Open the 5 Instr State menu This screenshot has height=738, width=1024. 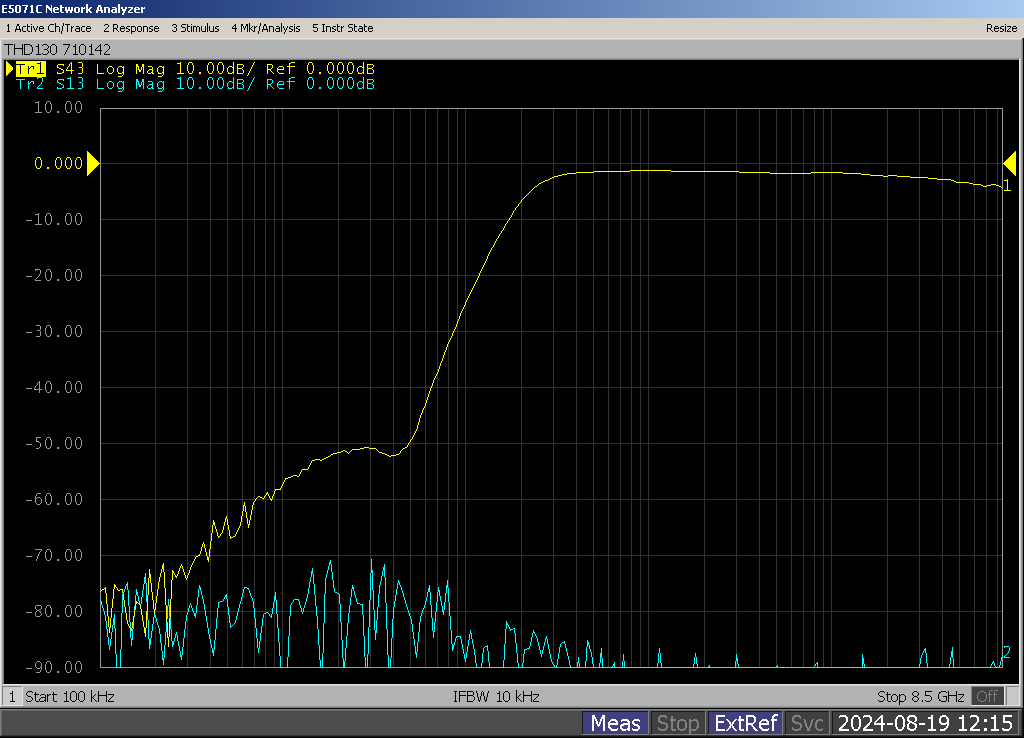(x=342, y=28)
